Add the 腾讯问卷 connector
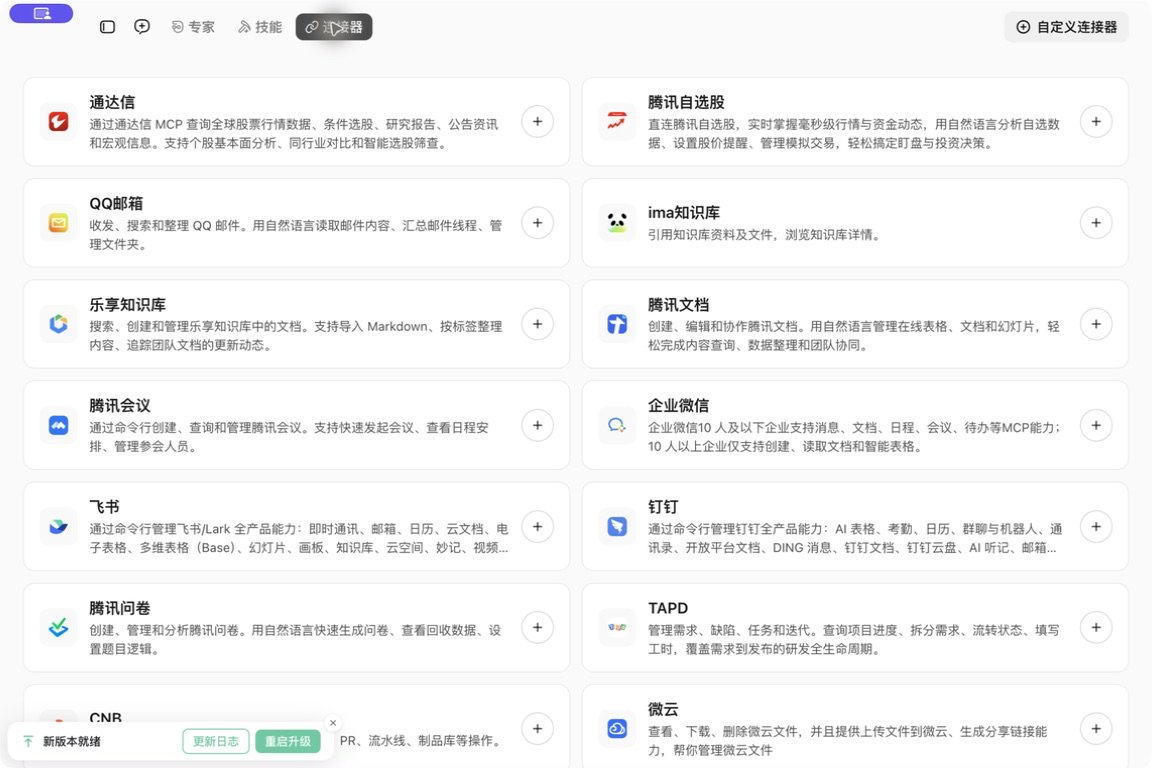1152x768 pixels. [x=538, y=628]
